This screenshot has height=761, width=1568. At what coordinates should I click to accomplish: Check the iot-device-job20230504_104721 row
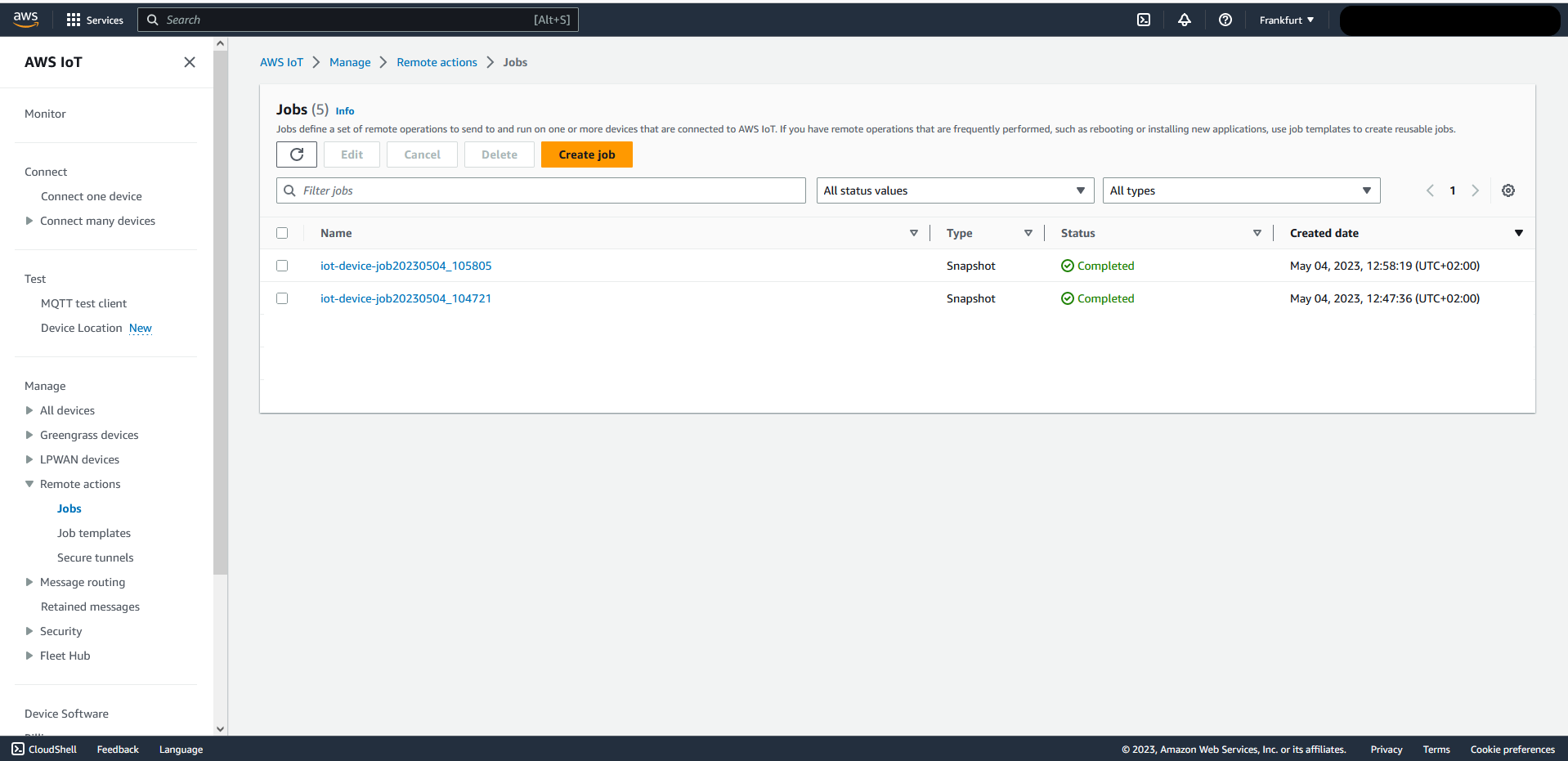282,298
